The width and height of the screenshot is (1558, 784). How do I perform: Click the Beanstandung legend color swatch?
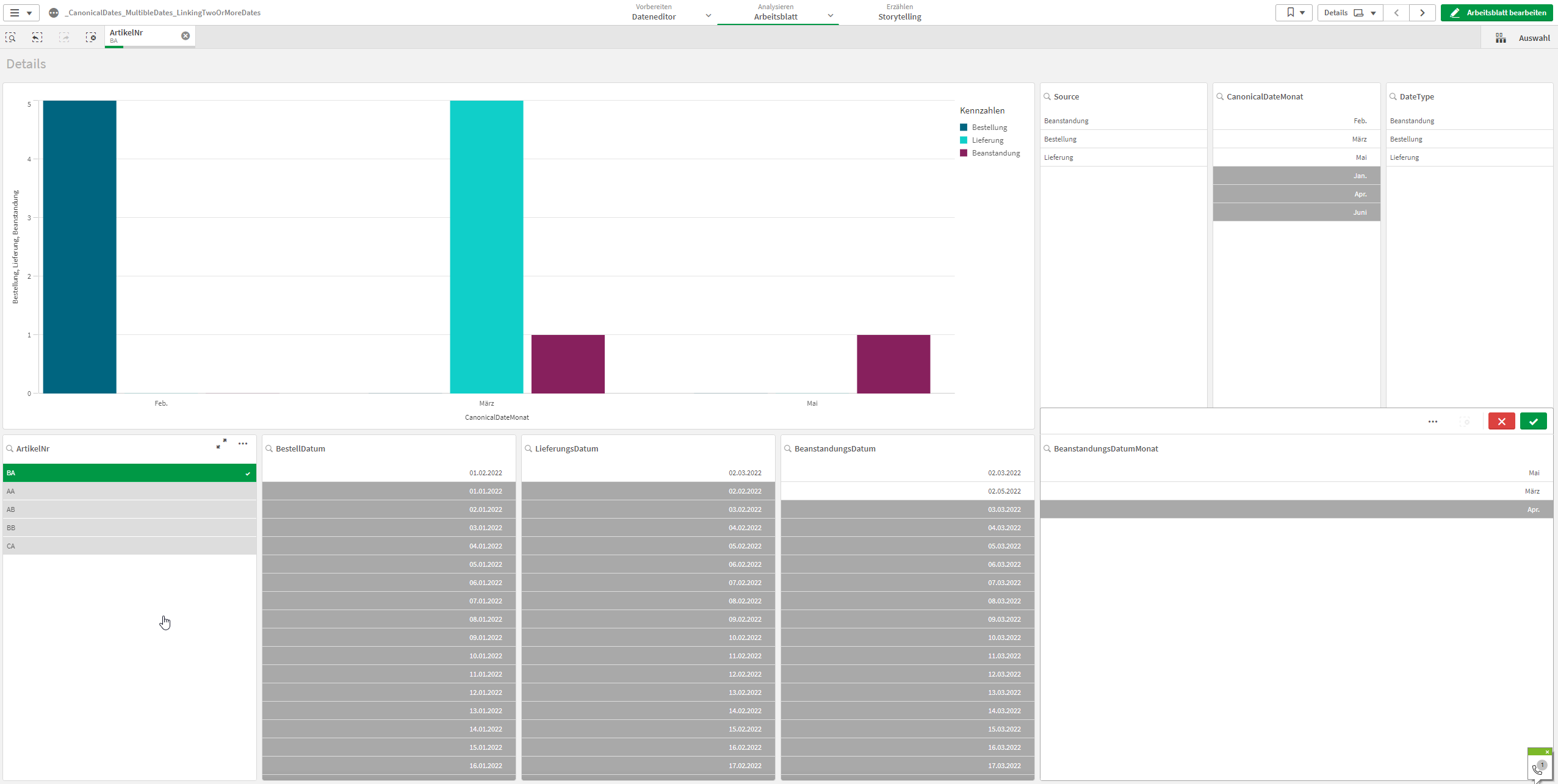pos(964,153)
